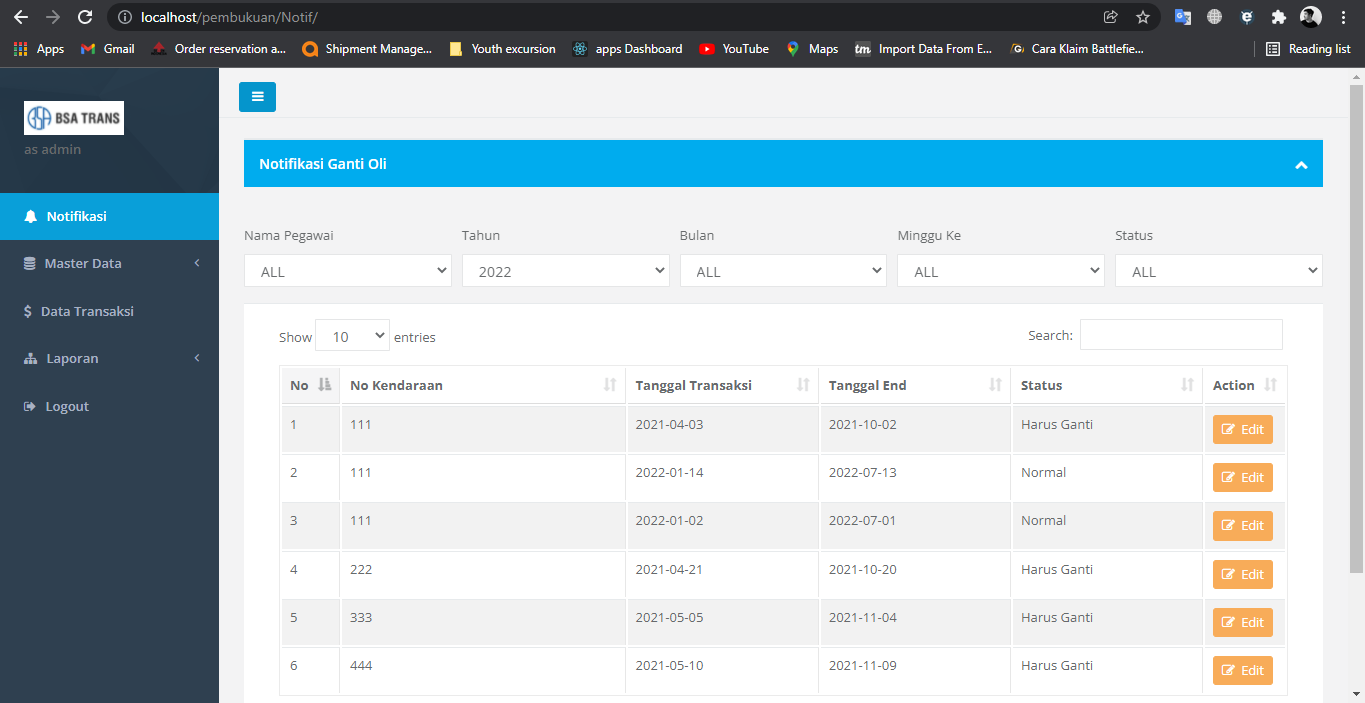Sort table by No column
1365x703 pixels.
pyautogui.click(x=310, y=385)
